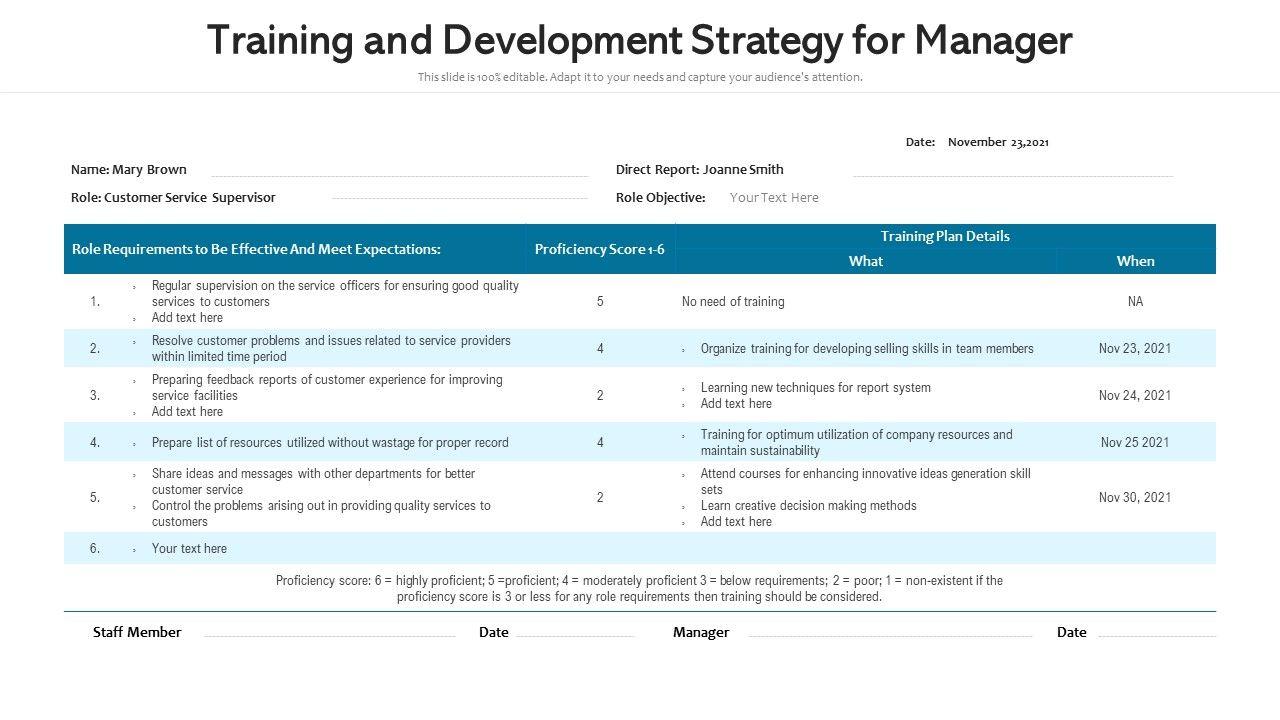Select the 'Your Text Here' Role Objective field
This screenshot has height=720, width=1280.
click(774, 198)
